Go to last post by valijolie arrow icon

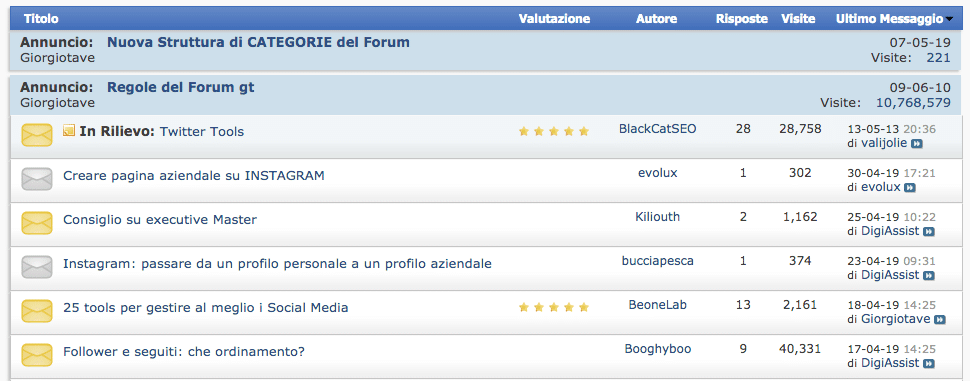(x=917, y=143)
